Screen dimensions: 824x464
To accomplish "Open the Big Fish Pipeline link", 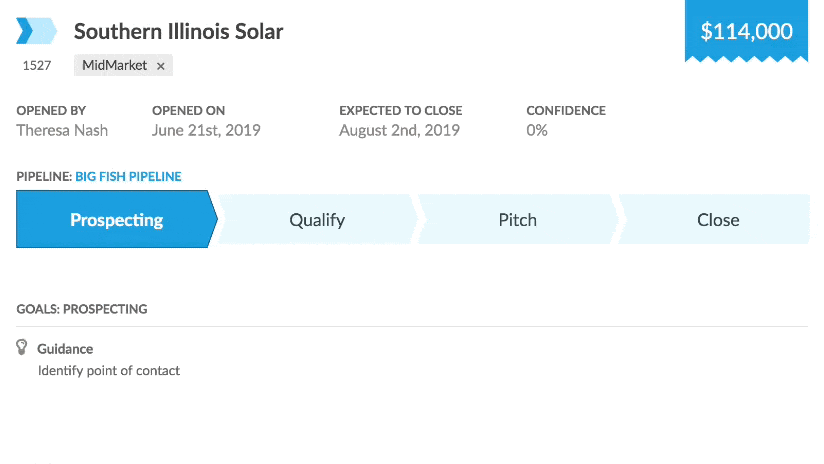I will (128, 177).
